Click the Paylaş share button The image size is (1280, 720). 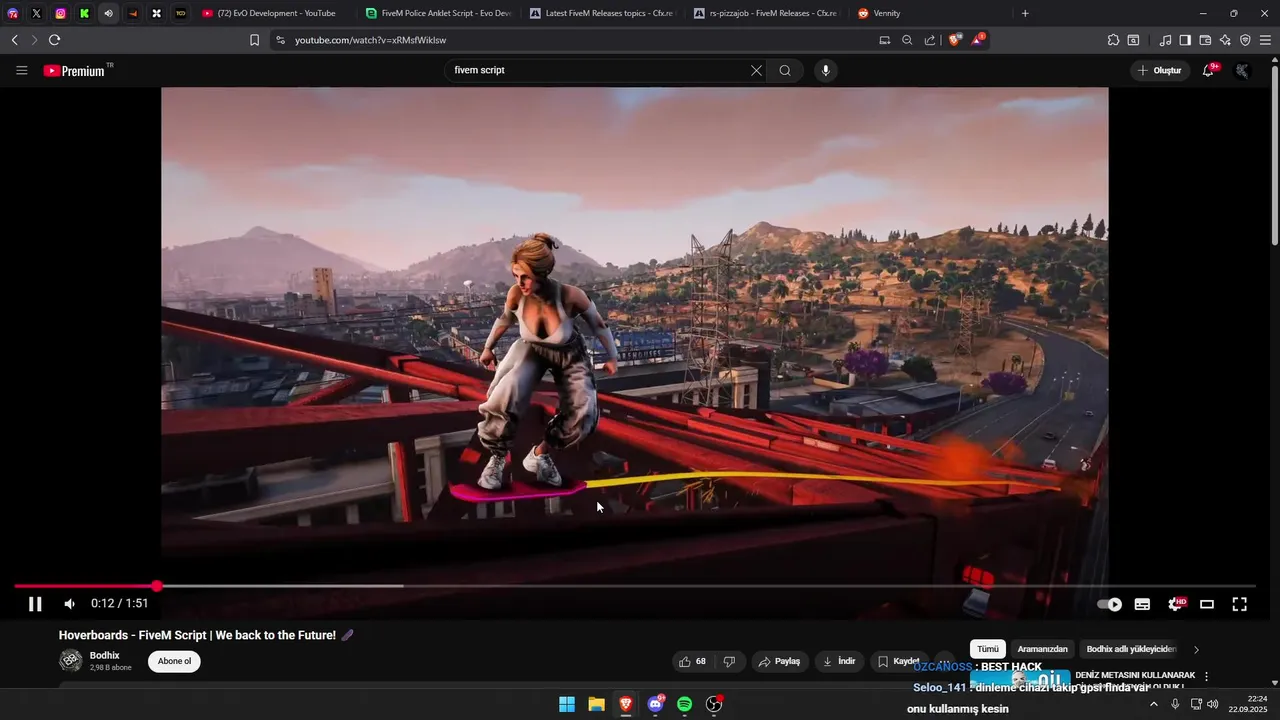coord(780,661)
